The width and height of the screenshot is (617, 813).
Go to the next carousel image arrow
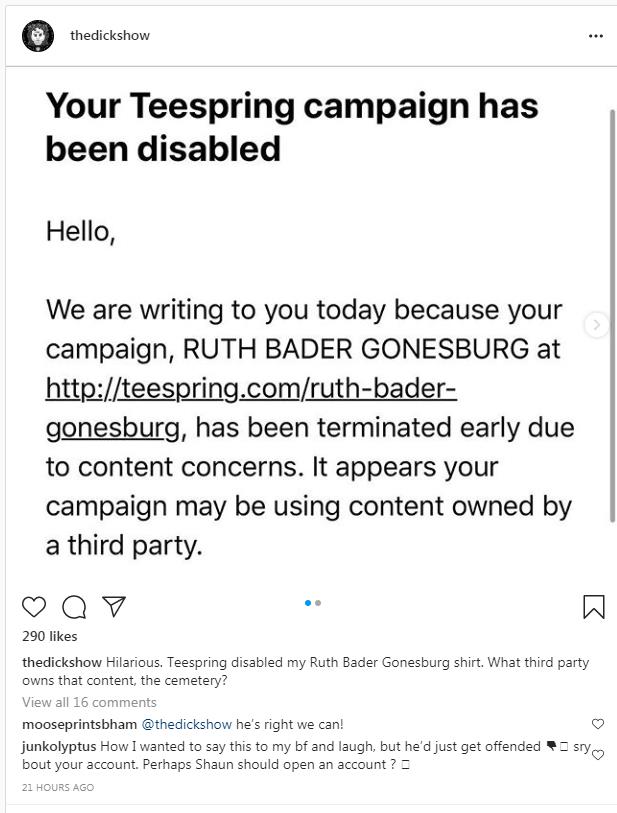[x=597, y=324]
